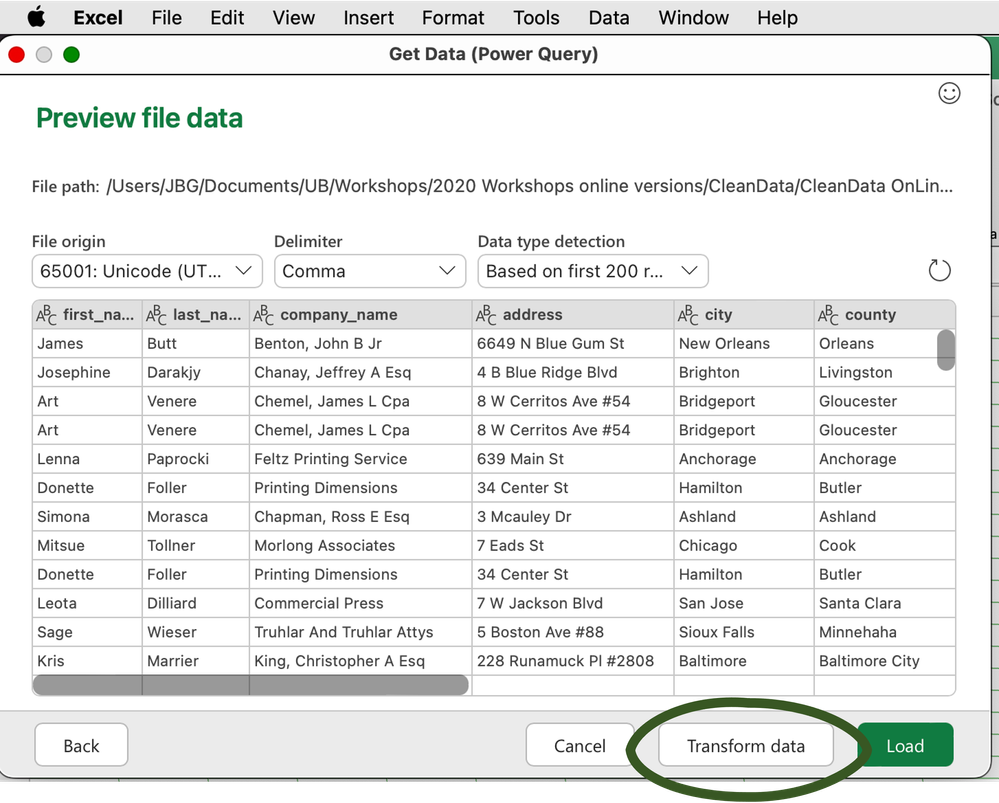Open the File origin dropdown

(147, 271)
